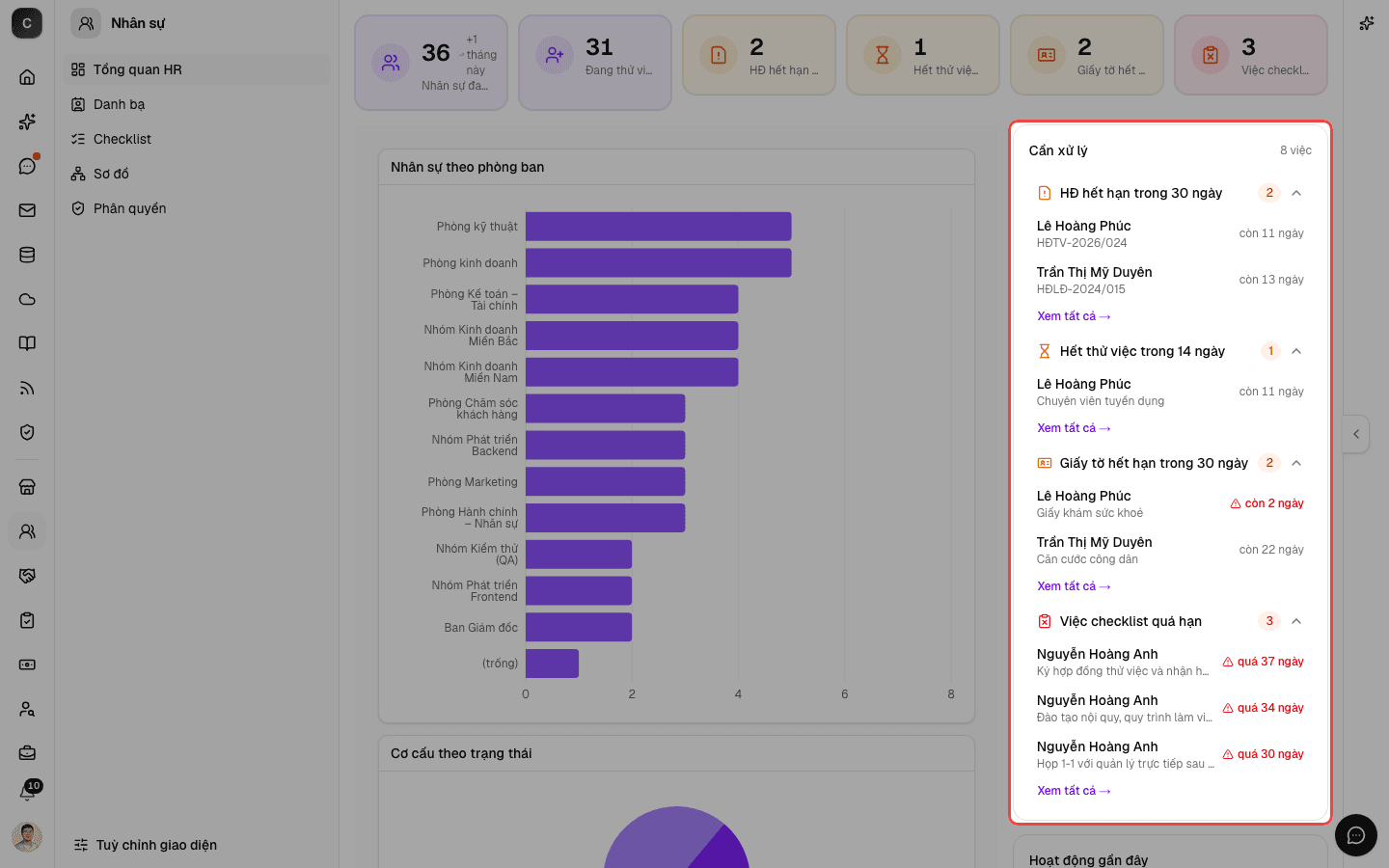Click the sparkle assistant icon at top right
The width and height of the screenshot is (1389, 868).
1366,23
